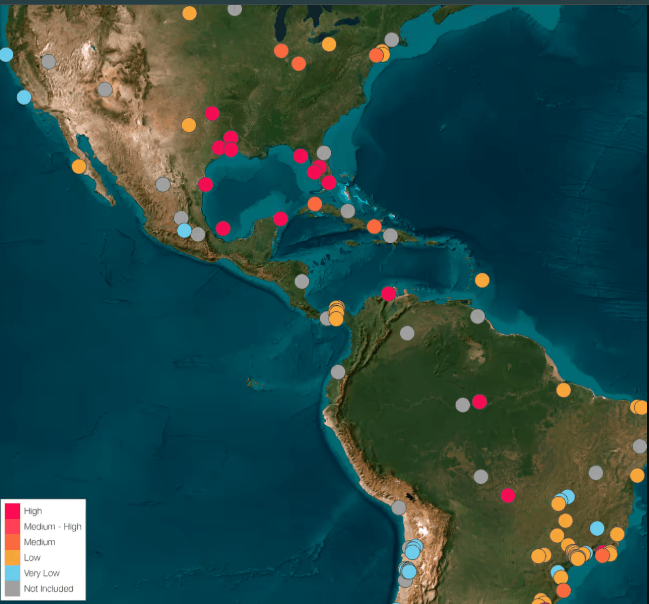
Task: Select the yellow marker in the Lesser Antilles
Action: coord(482,280)
